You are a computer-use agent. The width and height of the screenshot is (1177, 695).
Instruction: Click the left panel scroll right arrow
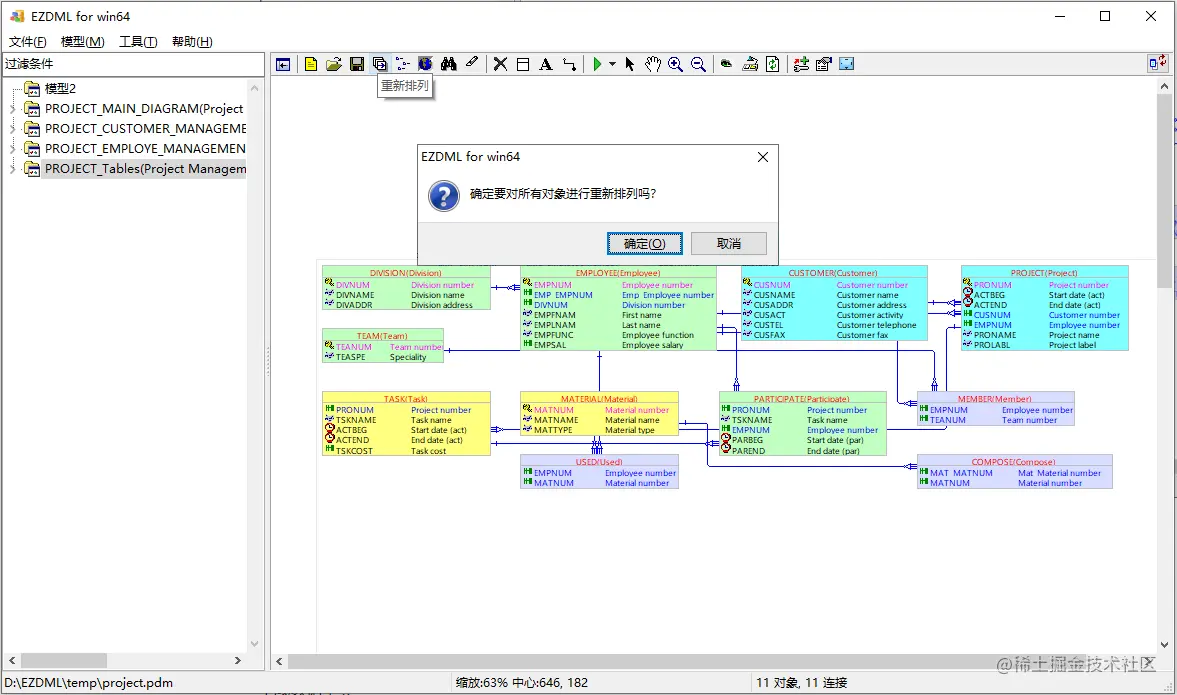click(x=238, y=660)
